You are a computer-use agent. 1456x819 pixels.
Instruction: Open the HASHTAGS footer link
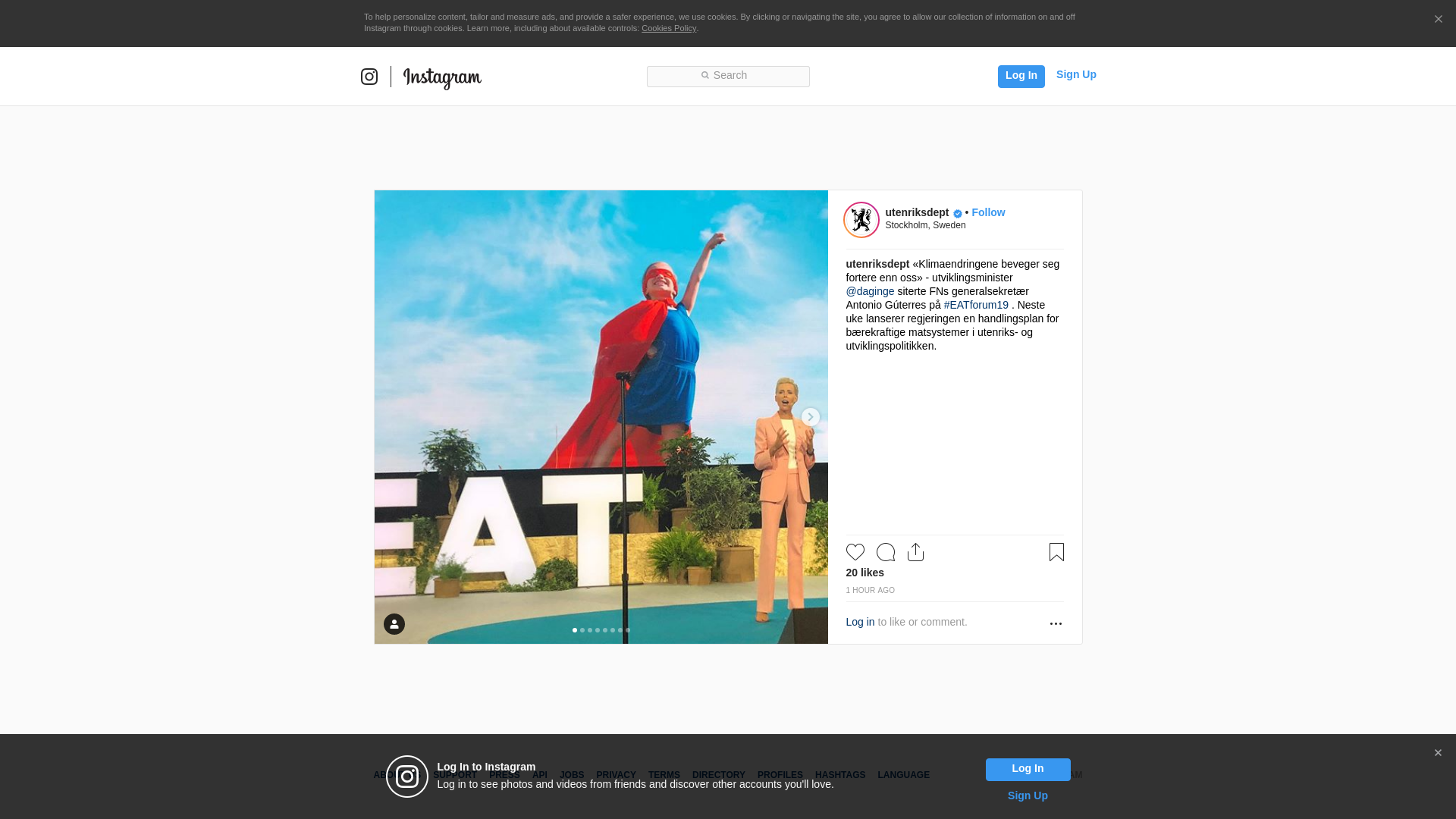(840, 775)
